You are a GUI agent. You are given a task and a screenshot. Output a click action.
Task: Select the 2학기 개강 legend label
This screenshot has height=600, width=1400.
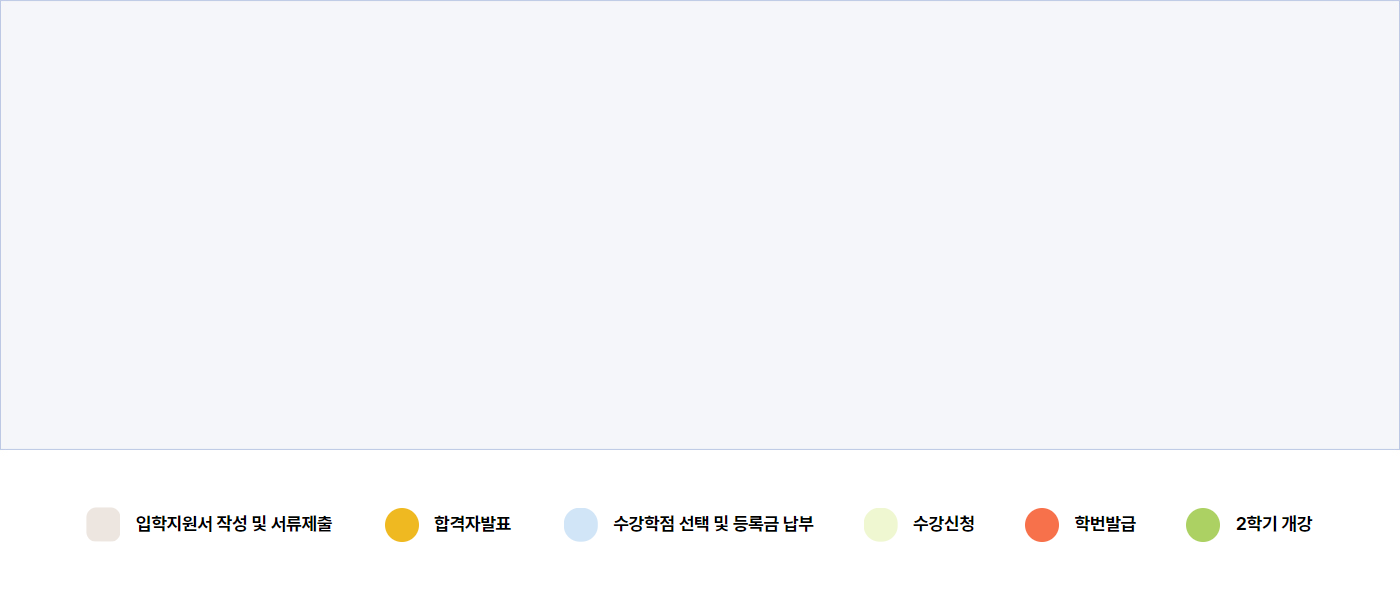(1273, 524)
